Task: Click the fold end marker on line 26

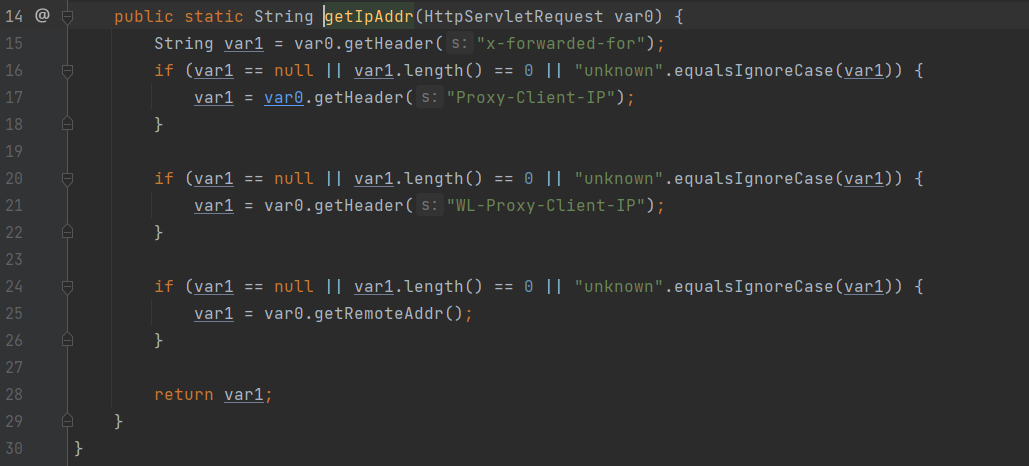Action: pos(67,341)
